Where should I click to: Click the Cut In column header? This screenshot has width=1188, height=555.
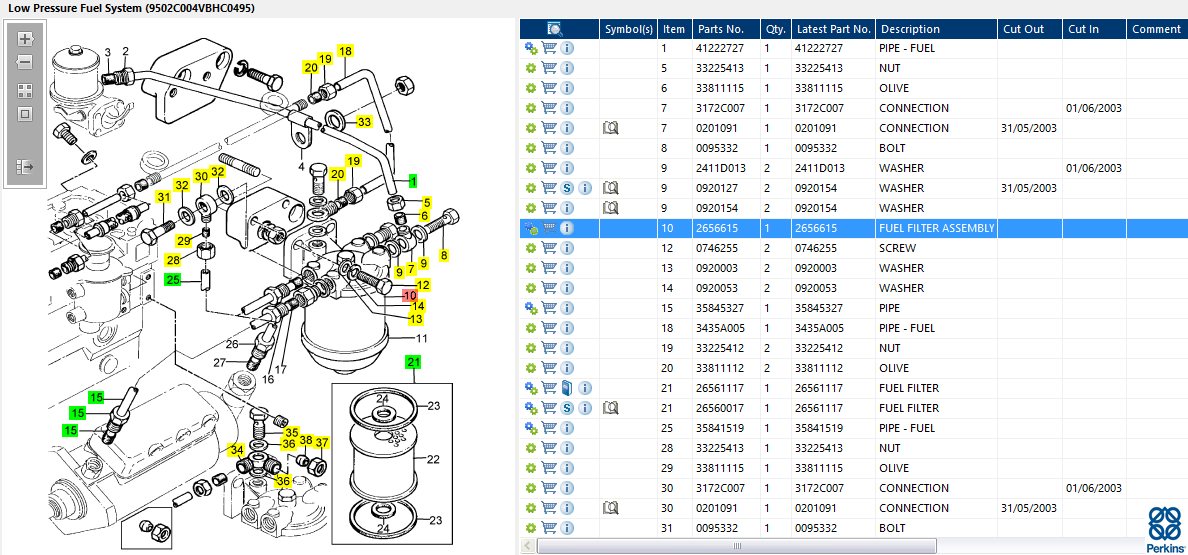point(1094,30)
